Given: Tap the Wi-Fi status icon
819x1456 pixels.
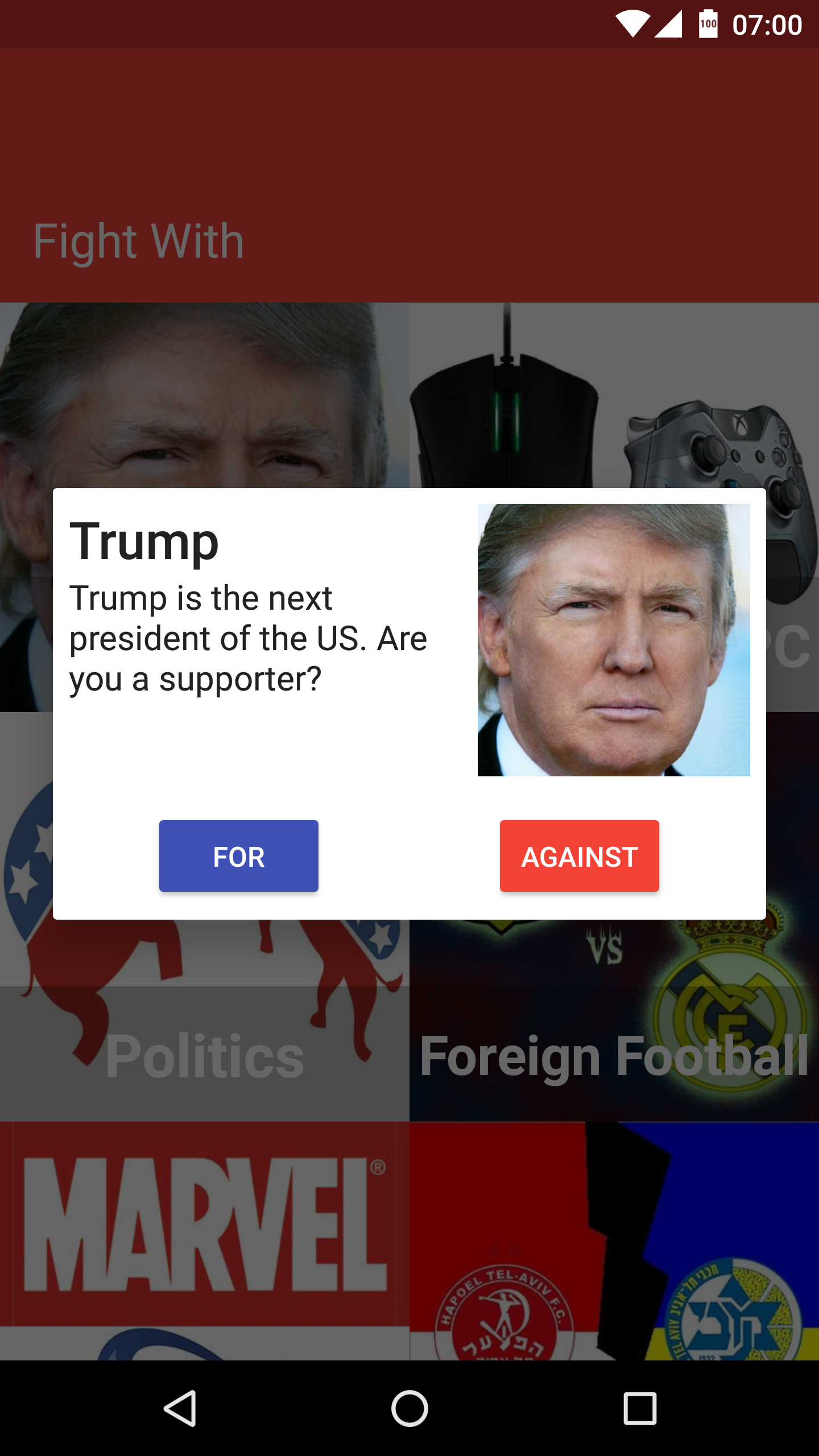Looking at the screenshot, I should tap(633, 24).
